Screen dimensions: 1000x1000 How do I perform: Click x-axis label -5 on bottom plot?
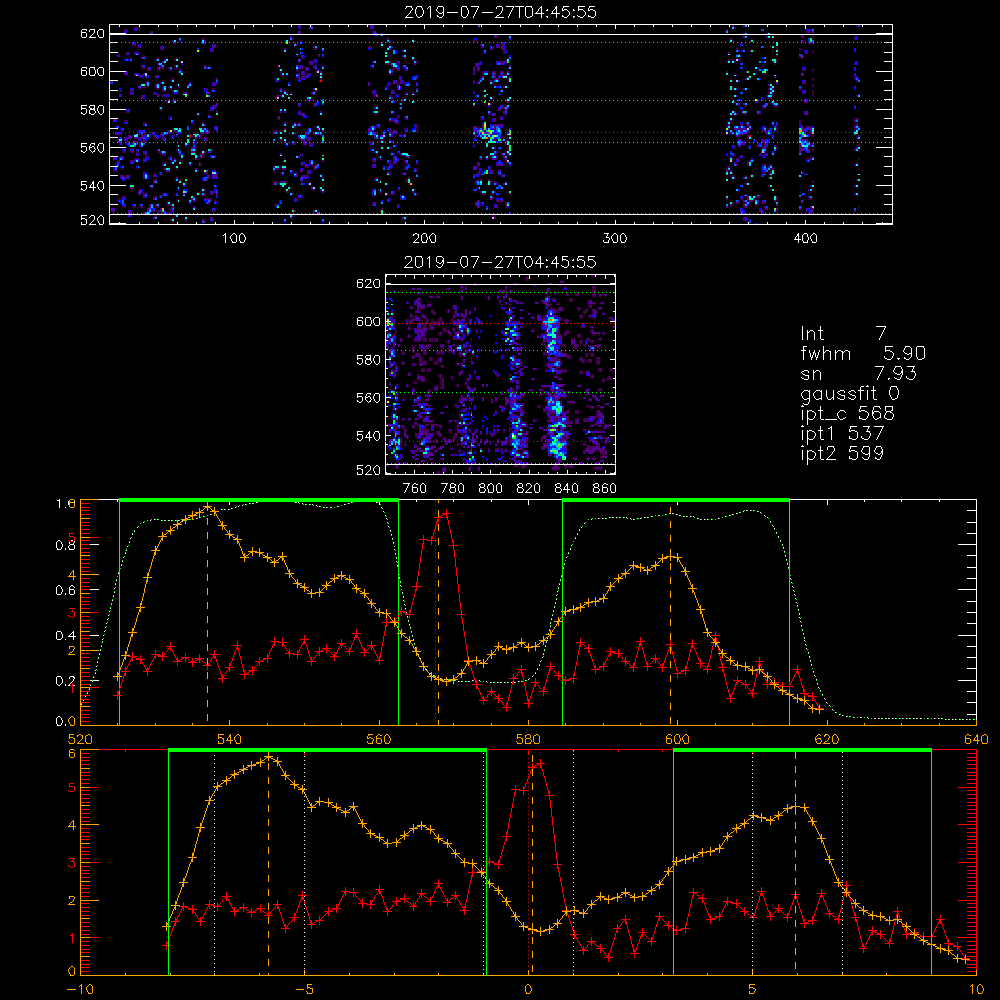tap(304, 990)
